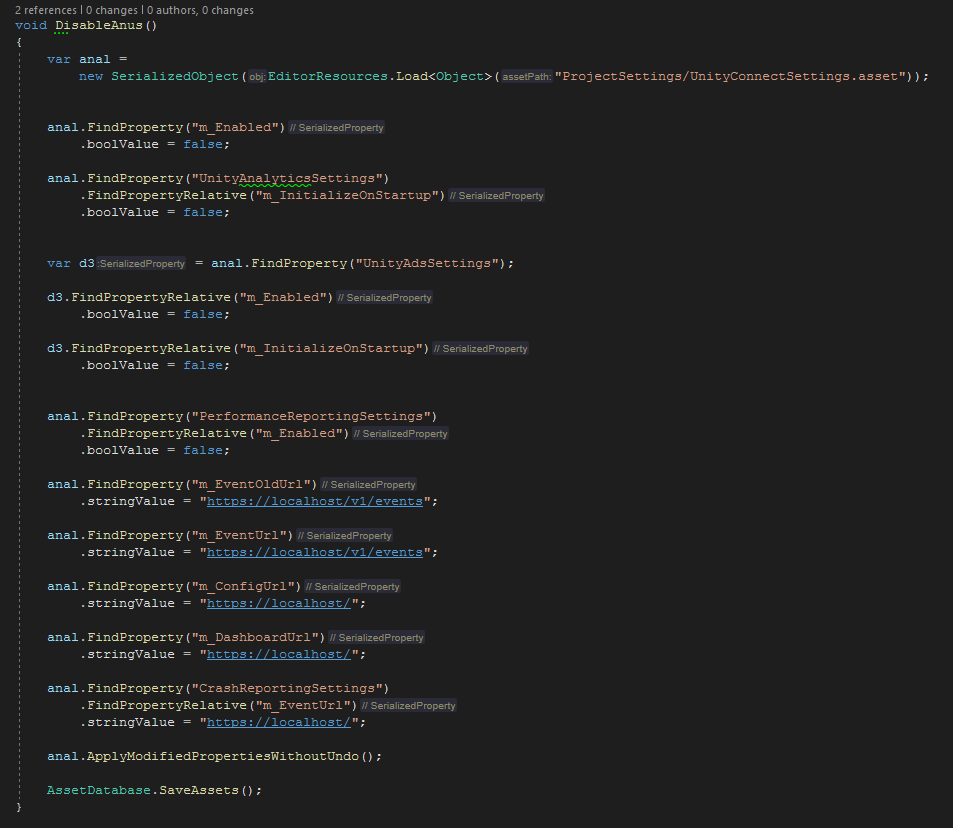Click the UnityConnectSettings.asset path string
Viewport: 953px width, 828px height.
(733, 77)
